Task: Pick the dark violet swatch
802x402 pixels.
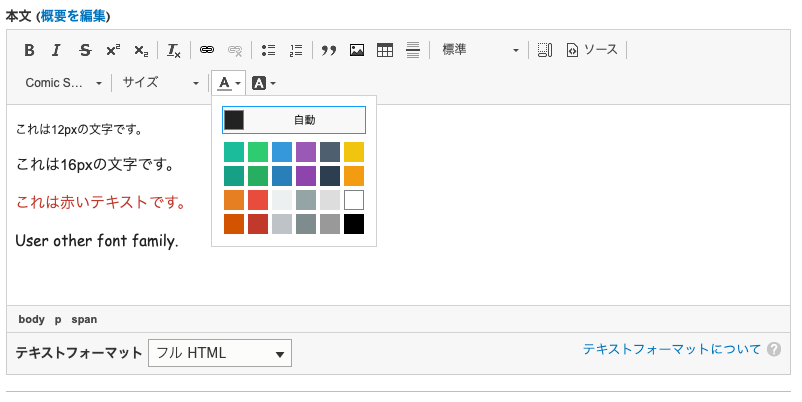Action: tap(306, 176)
